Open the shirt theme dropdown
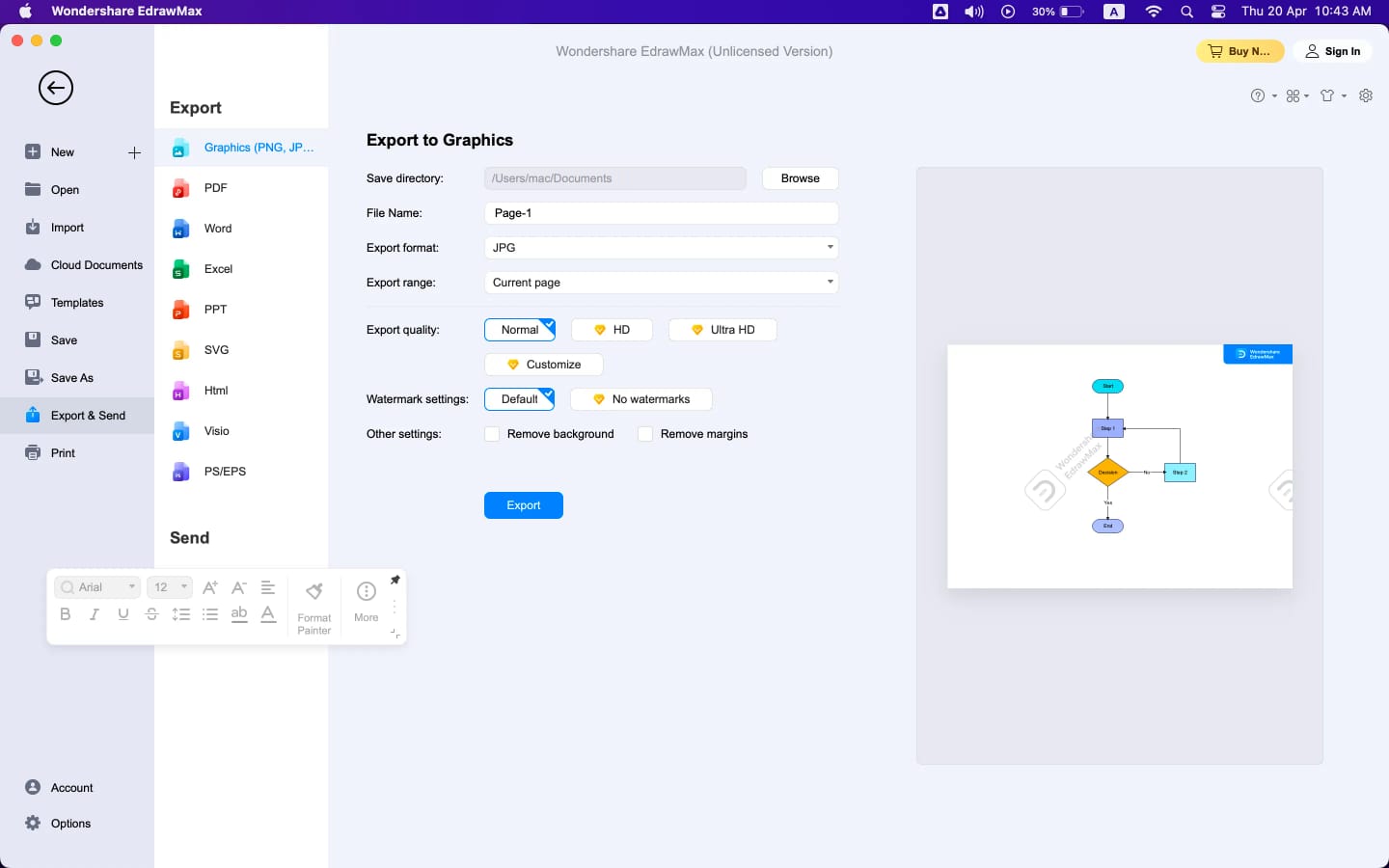 [1333, 95]
